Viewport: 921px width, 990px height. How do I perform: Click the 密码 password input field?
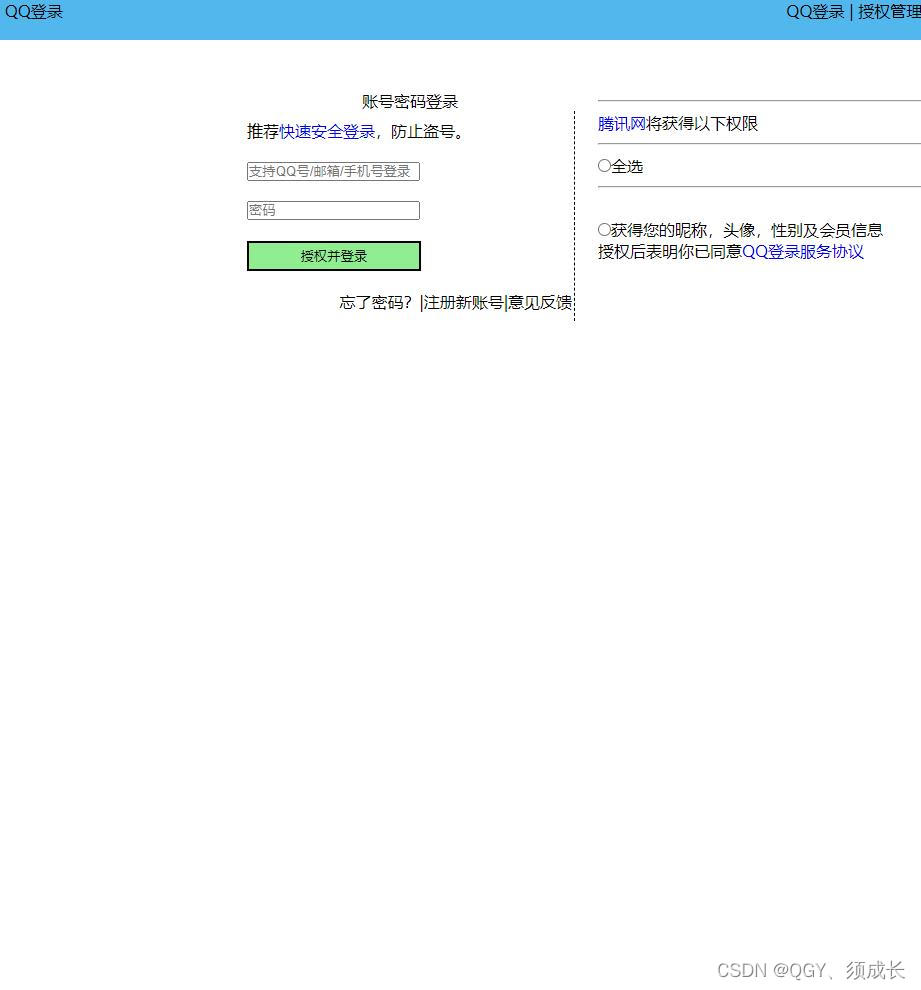[x=333, y=210]
